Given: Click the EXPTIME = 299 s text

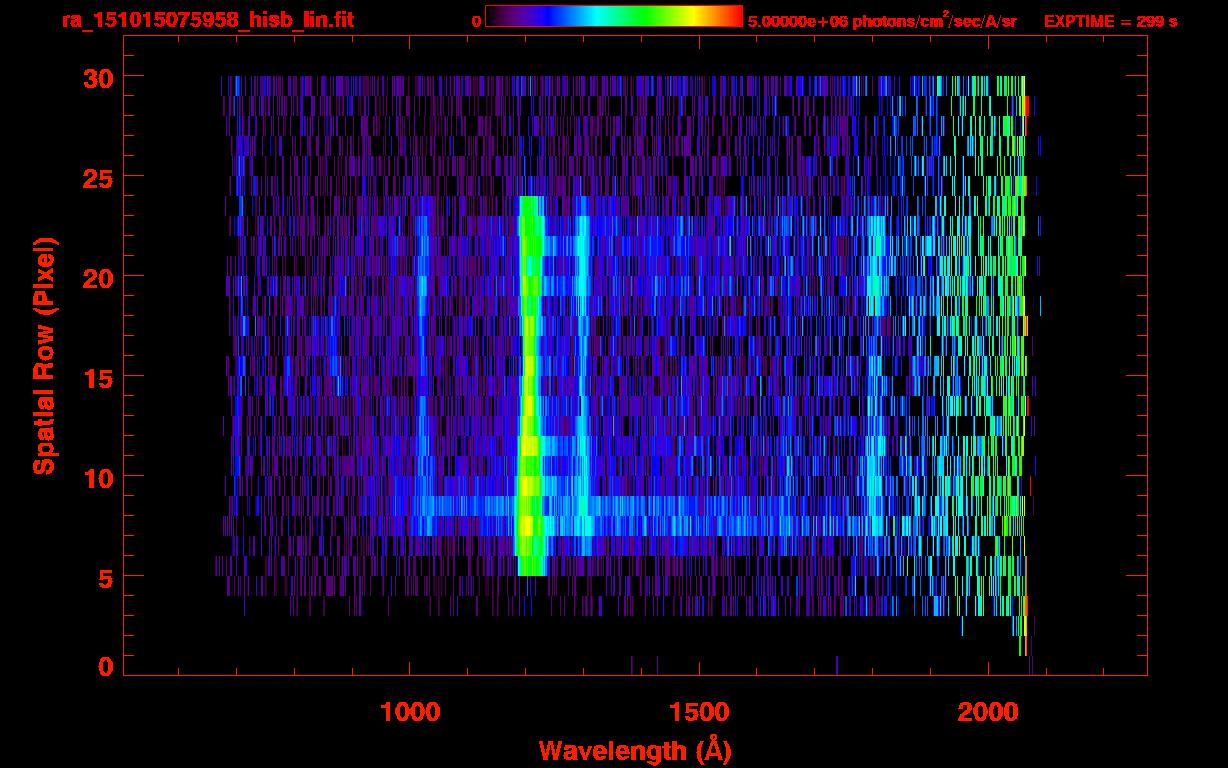Looking at the screenshot, I should tap(1110, 21).
